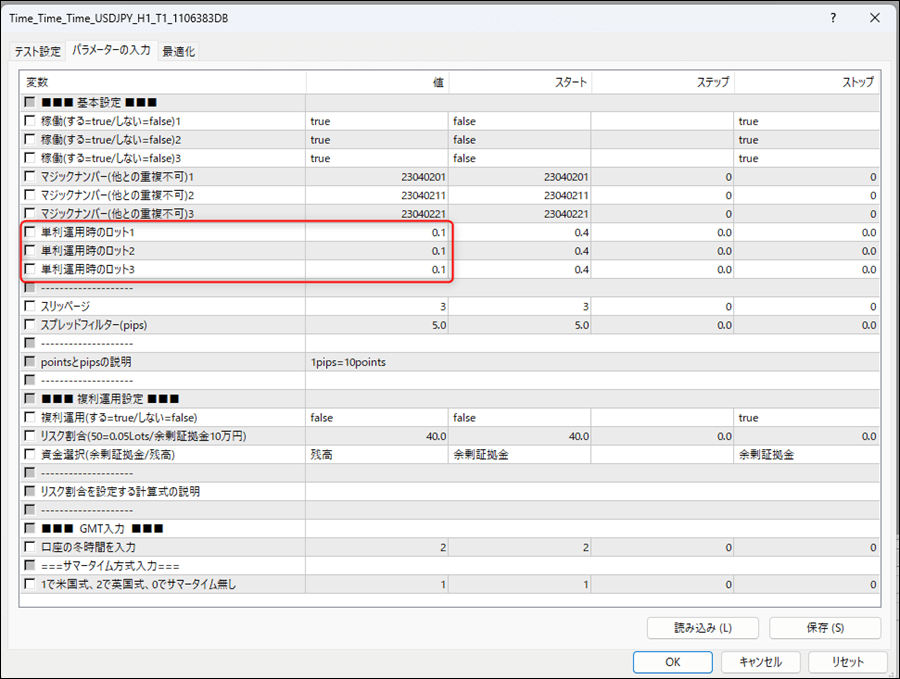The height and width of the screenshot is (679, 900).
Task: Check the 口座の冬時間を入力 checkbox
Action: [x=31, y=547]
